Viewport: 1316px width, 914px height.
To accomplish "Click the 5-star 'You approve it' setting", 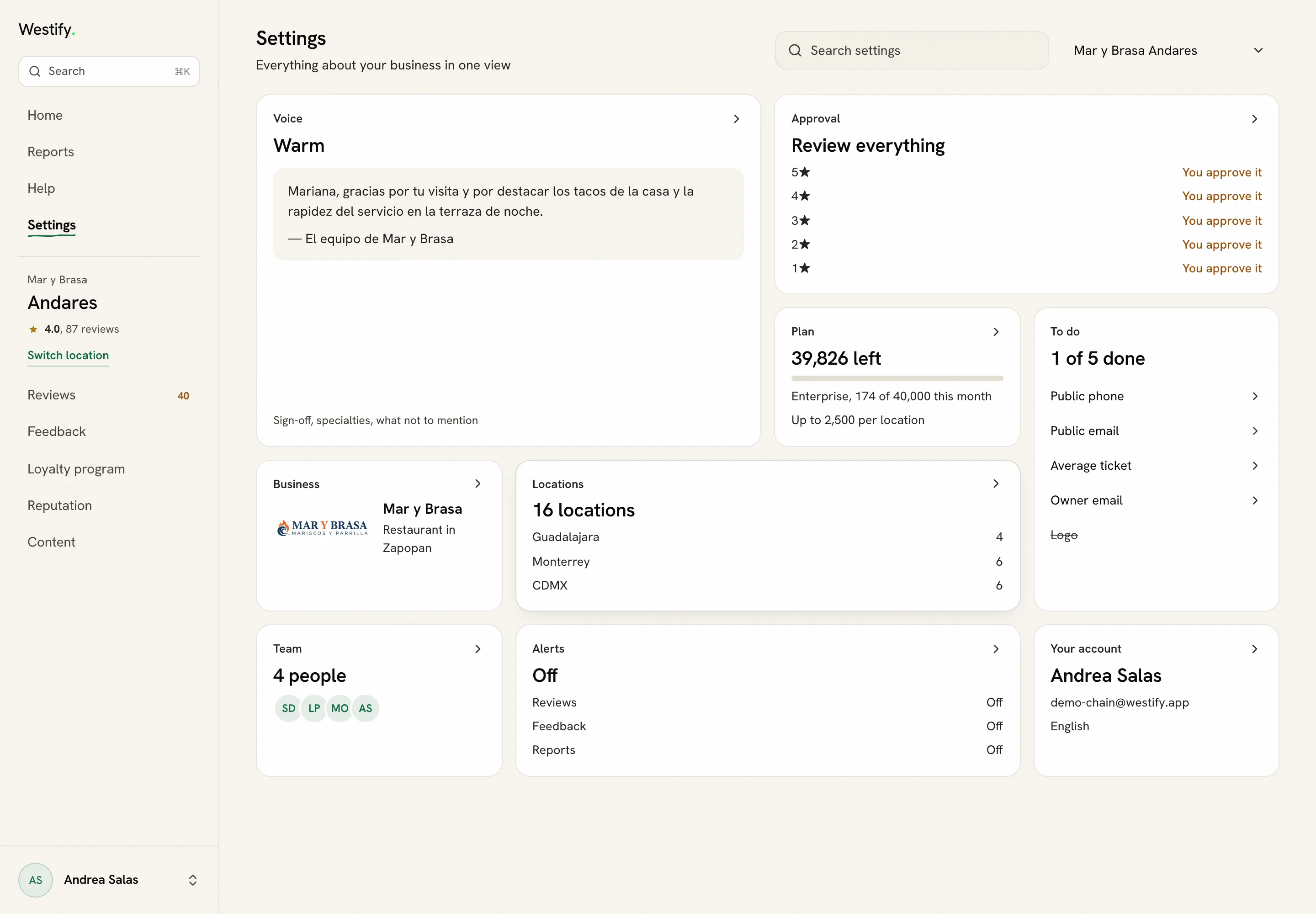I will coord(1221,172).
